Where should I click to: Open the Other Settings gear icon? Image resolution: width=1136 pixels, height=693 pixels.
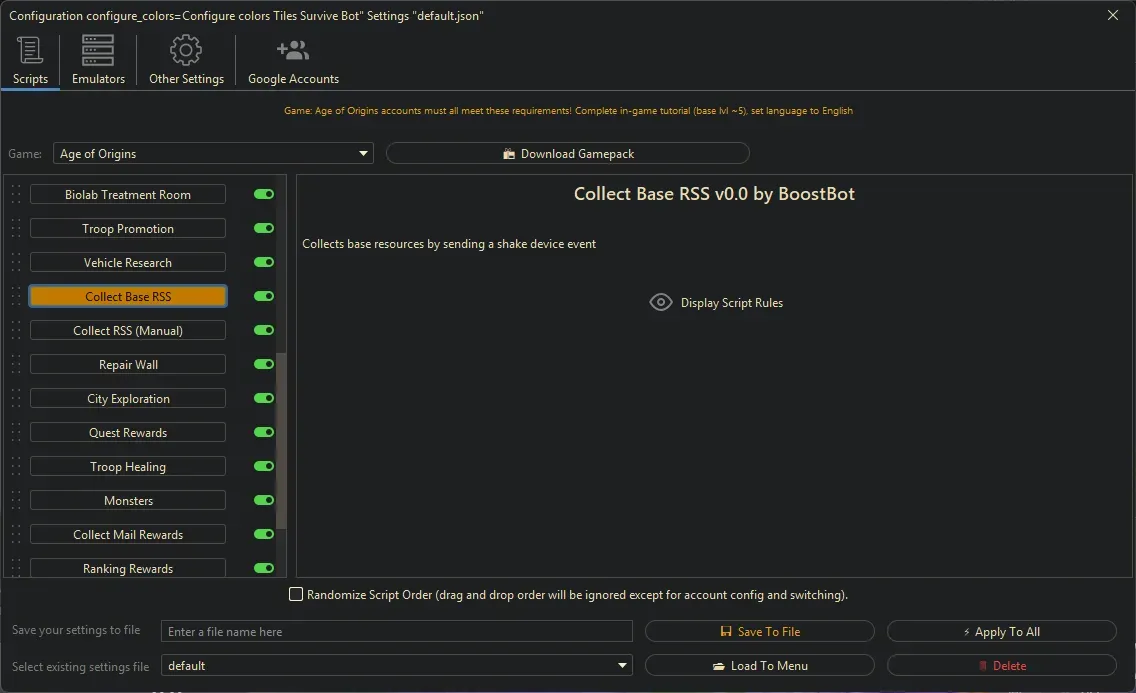[185, 49]
